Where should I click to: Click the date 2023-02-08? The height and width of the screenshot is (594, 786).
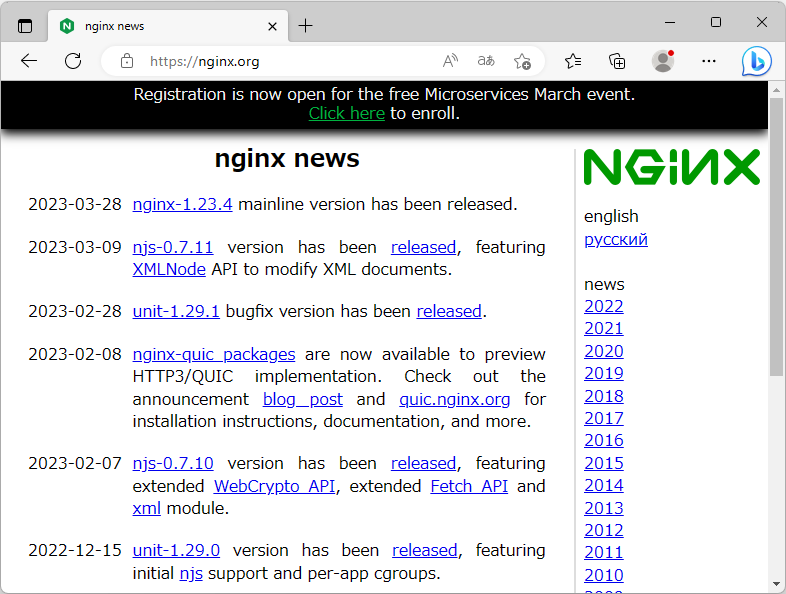(x=75, y=354)
